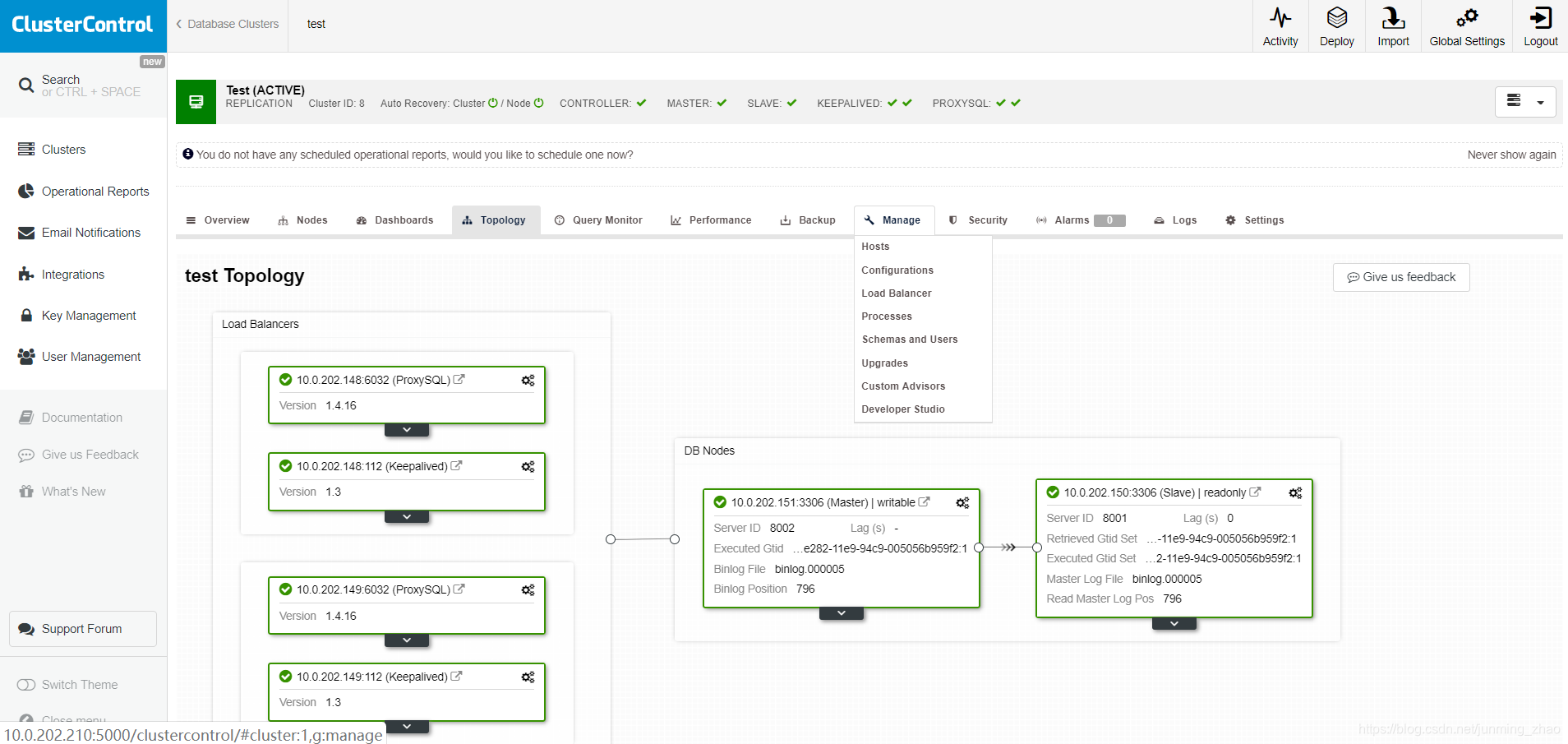
Task: Open gear menu for 10.0.202.149:6032 ProxySQL
Action: 528,589
